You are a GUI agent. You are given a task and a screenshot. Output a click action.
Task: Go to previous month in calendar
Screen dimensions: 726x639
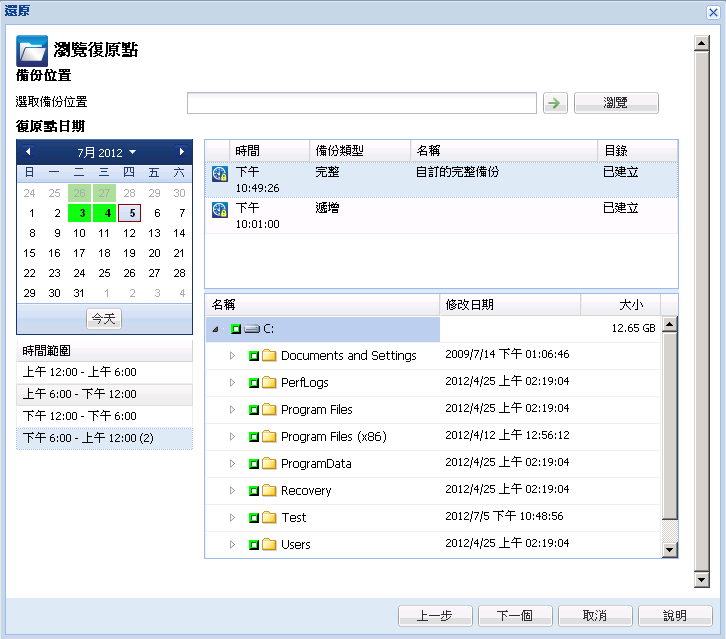(28, 152)
